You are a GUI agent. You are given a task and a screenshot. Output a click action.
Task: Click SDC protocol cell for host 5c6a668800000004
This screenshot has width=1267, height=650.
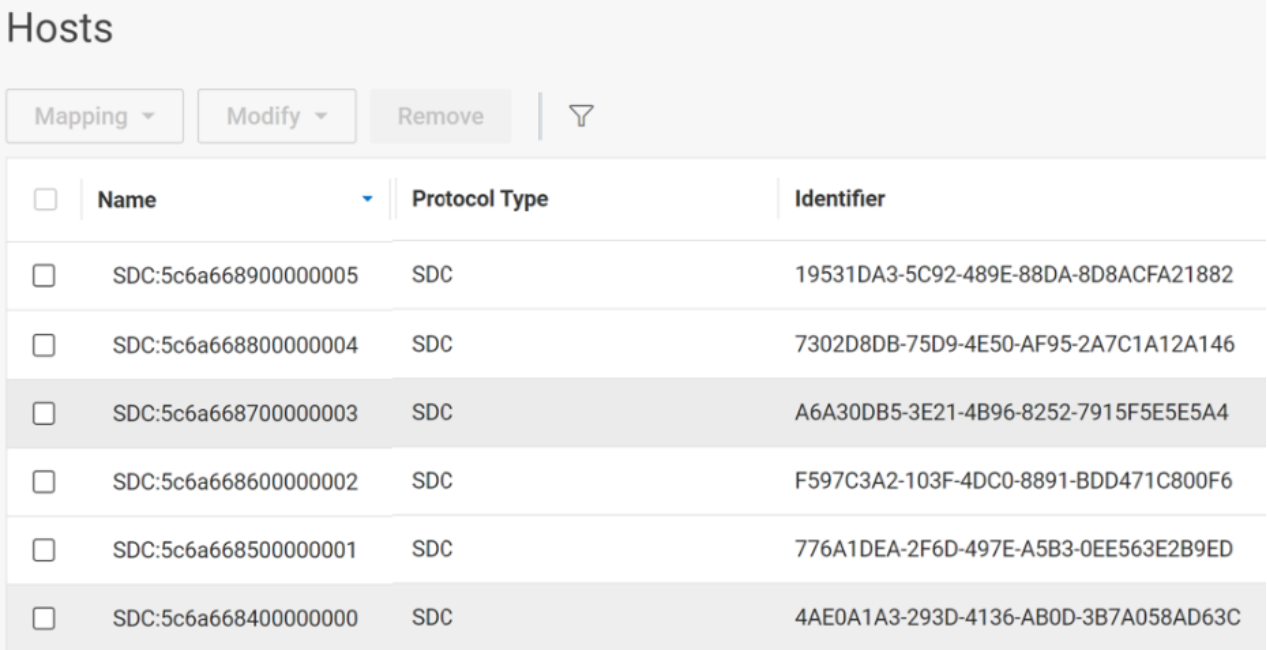tap(432, 344)
